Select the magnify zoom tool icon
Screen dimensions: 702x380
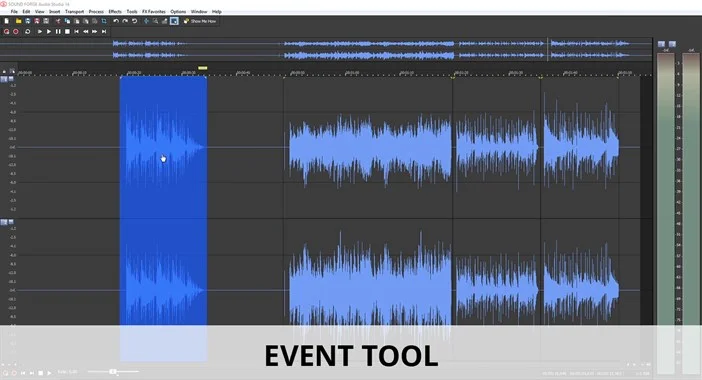point(155,21)
